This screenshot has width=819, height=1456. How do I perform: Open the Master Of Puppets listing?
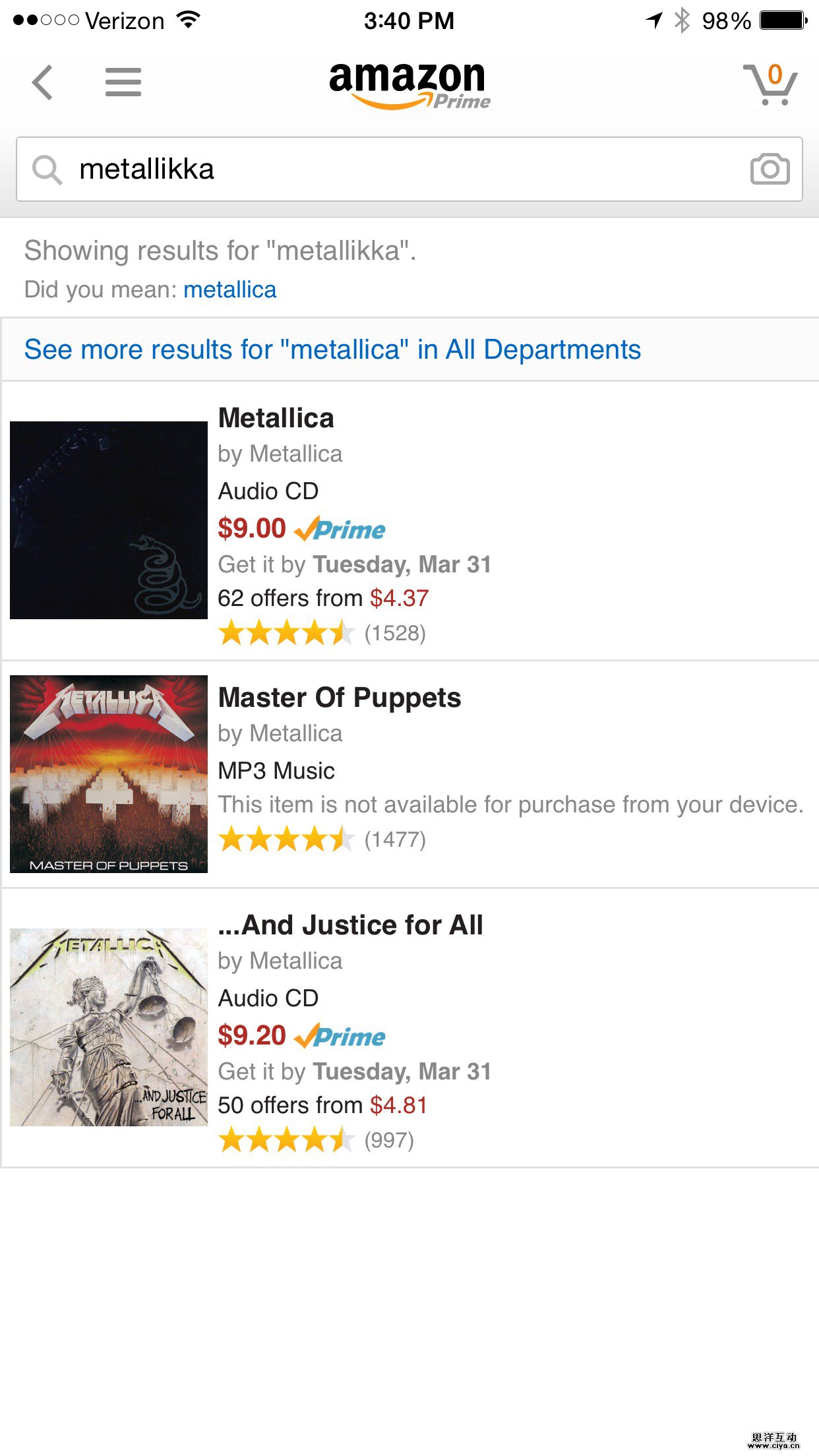pyautogui.click(x=340, y=698)
